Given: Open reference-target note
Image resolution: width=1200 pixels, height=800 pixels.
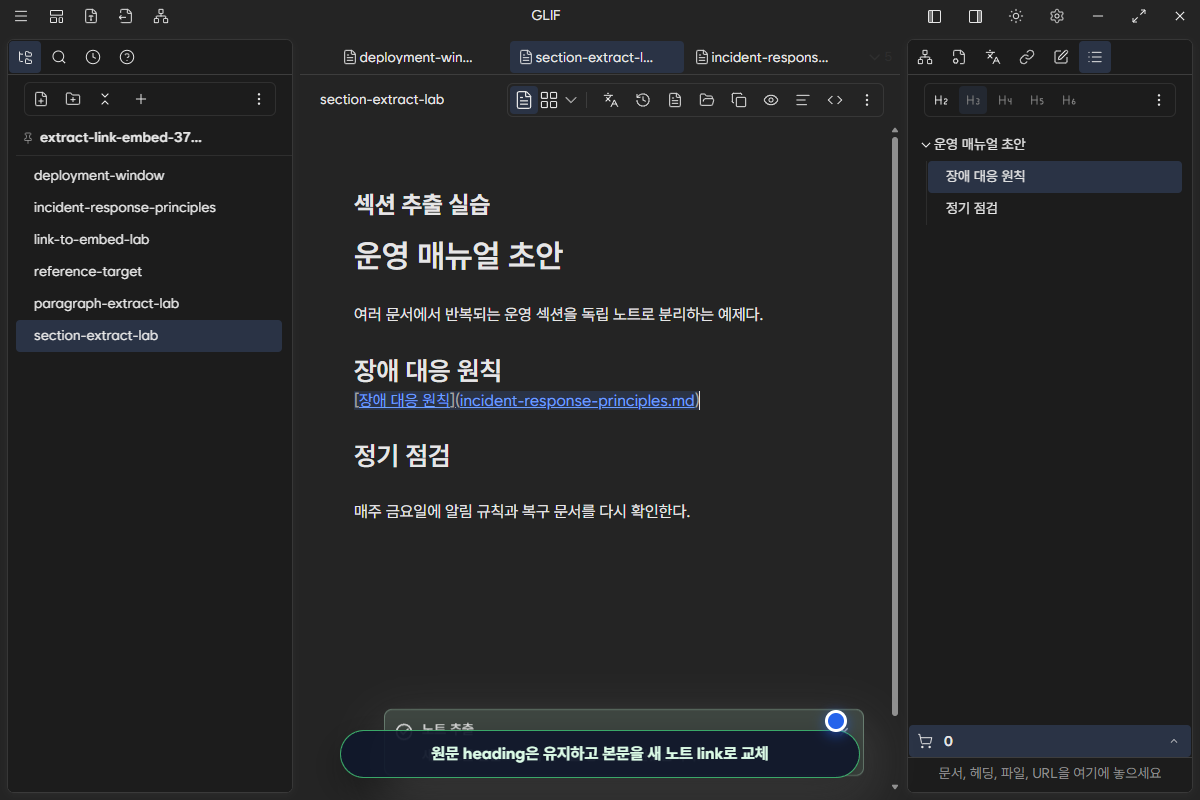Looking at the screenshot, I should tap(149, 271).
